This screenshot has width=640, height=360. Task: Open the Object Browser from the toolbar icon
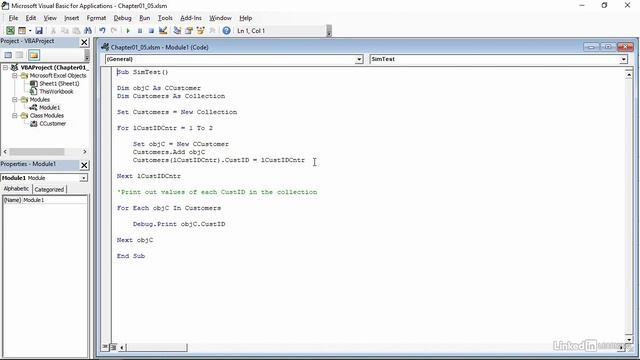point(200,31)
